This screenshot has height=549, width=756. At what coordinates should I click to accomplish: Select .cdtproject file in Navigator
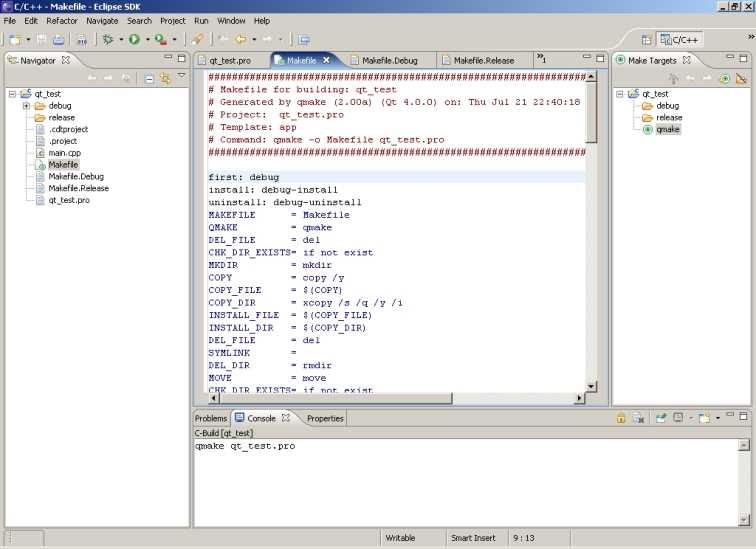[68, 129]
